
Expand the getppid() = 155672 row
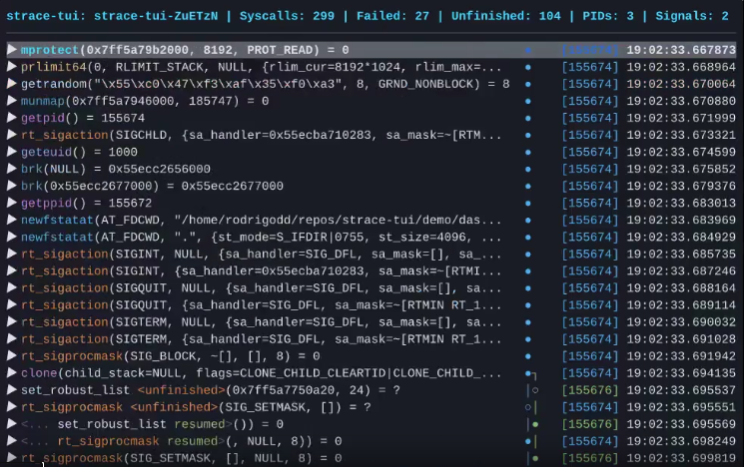pos(12,203)
